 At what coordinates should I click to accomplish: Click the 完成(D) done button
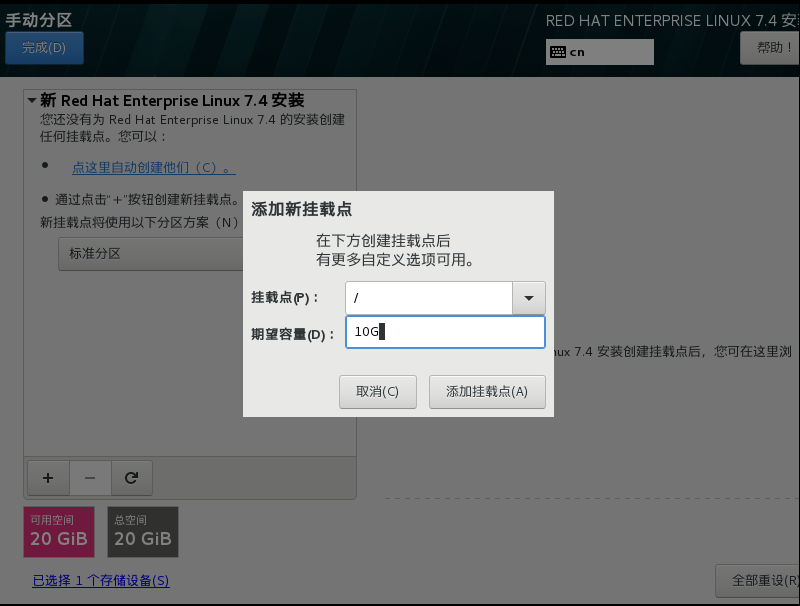click(44, 48)
